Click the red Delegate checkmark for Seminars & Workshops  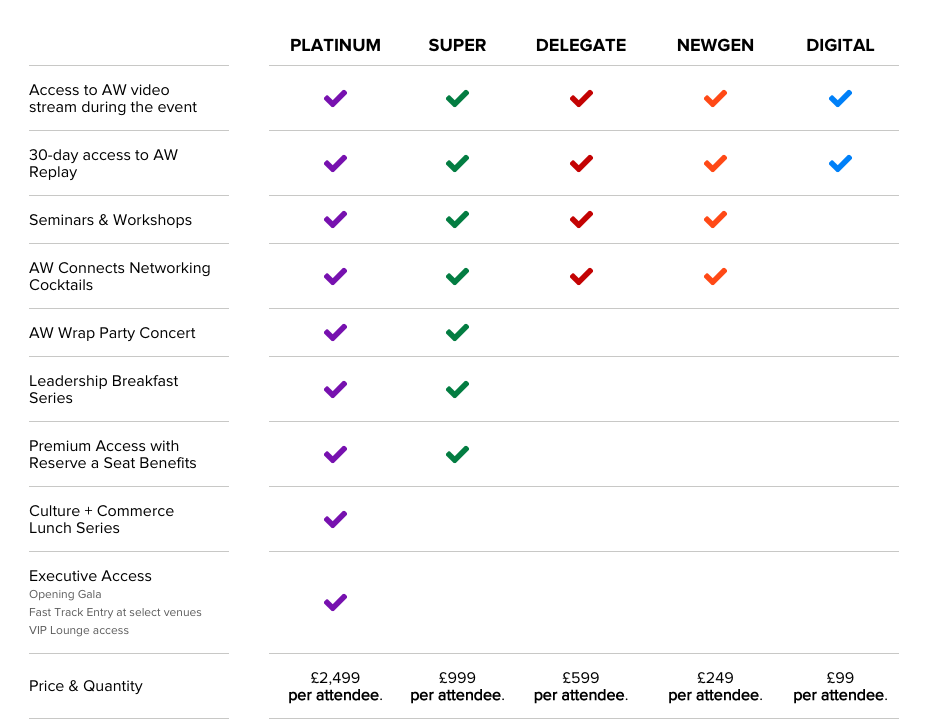tap(581, 219)
